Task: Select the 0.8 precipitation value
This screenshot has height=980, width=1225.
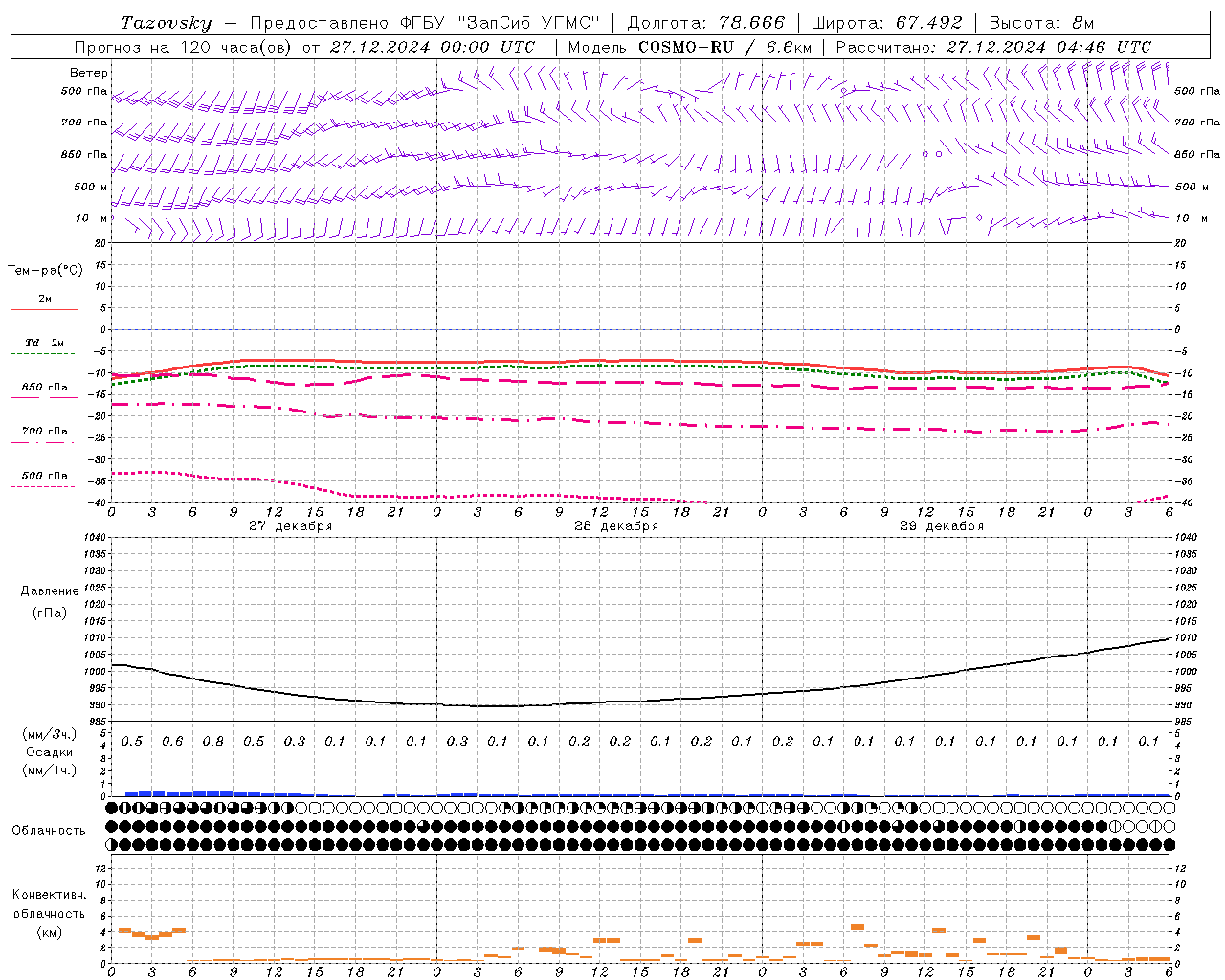Action: pyautogui.click(x=212, y=741)
